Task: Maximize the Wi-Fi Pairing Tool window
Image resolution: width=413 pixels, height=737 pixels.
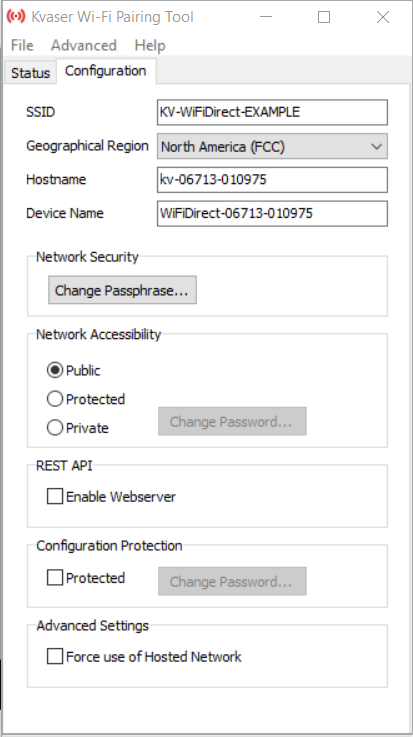Action: point(324,17)
